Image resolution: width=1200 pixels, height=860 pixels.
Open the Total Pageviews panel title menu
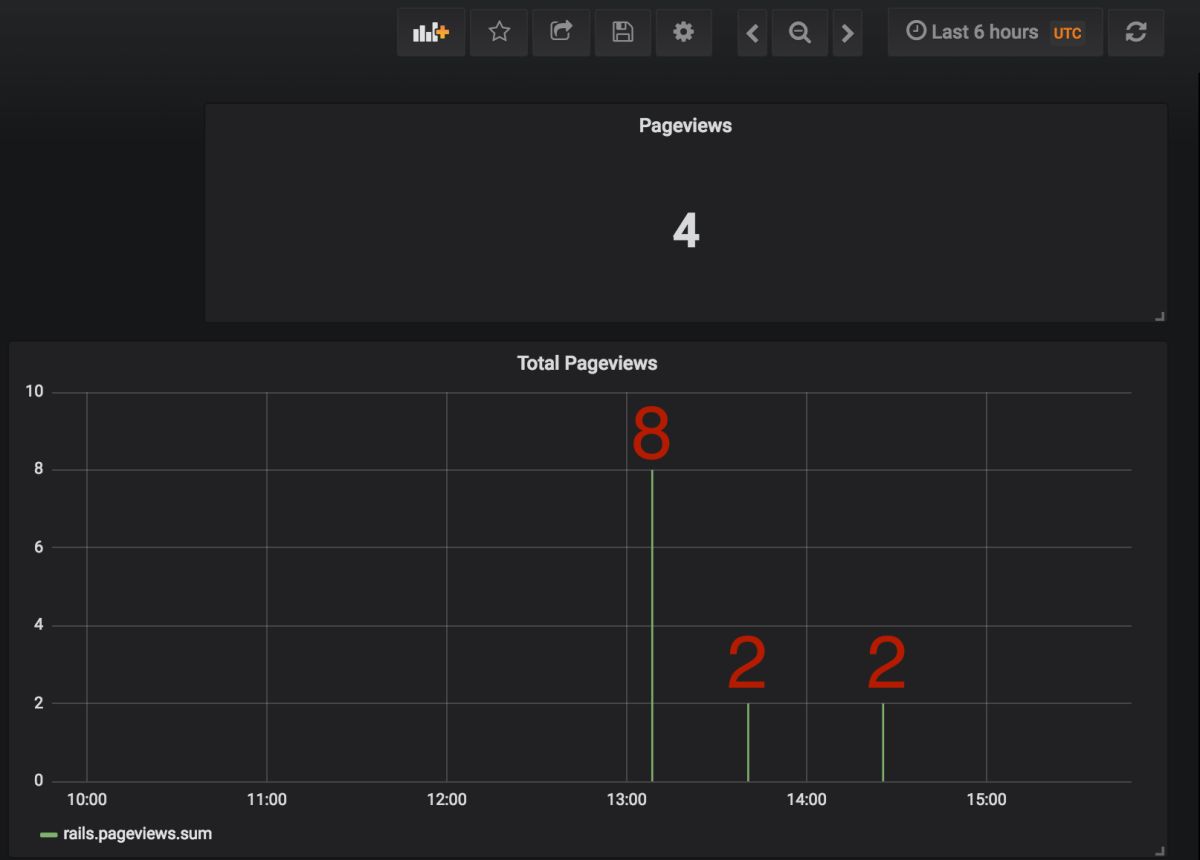click(x=587, y=363)
